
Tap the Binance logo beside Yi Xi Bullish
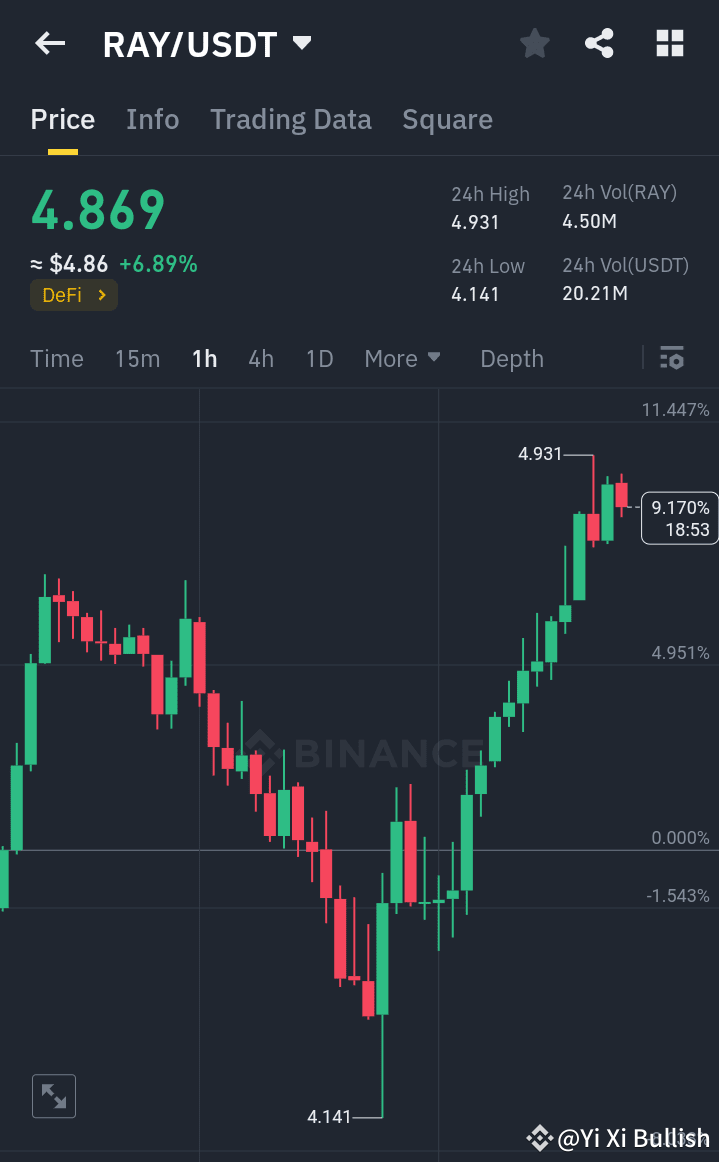click(x=540, y=1137)
